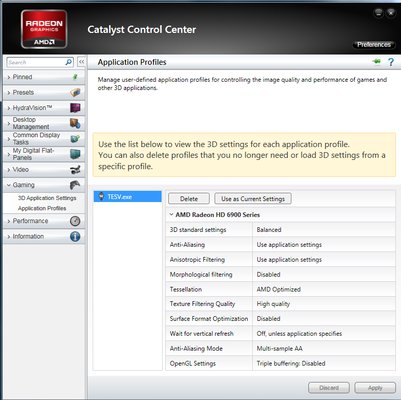
Task: Click the HydraVision purple monitor icon
Action: 75,108
